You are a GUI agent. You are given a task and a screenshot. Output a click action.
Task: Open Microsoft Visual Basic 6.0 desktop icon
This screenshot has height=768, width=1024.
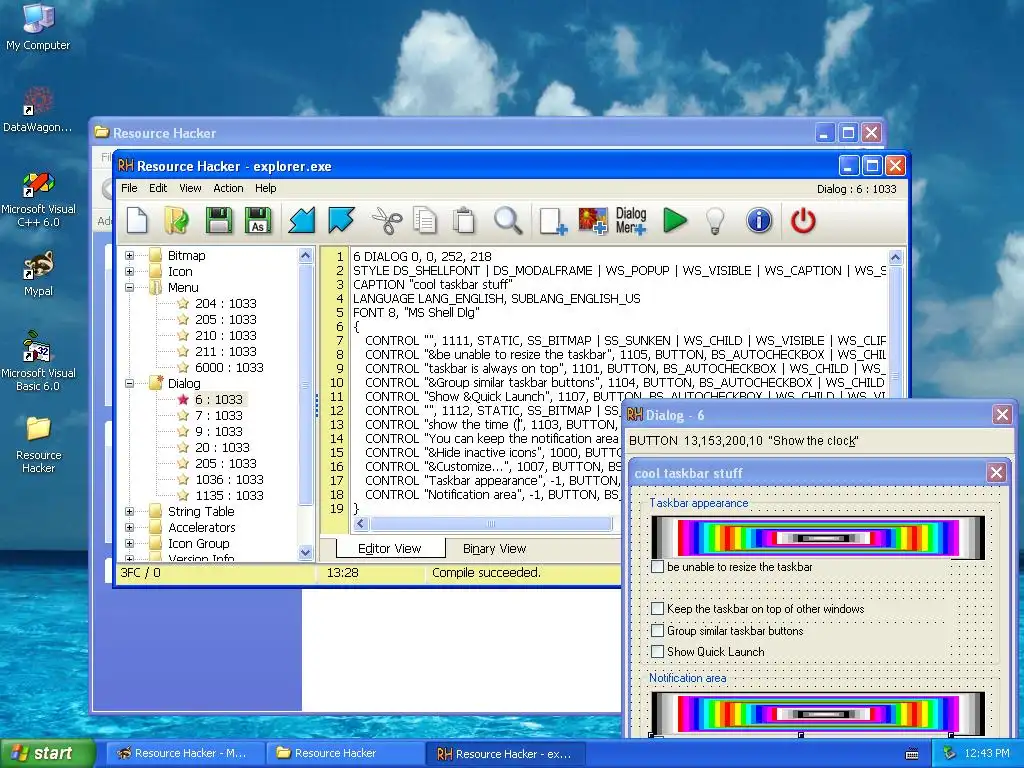click(x=39, y=361)
